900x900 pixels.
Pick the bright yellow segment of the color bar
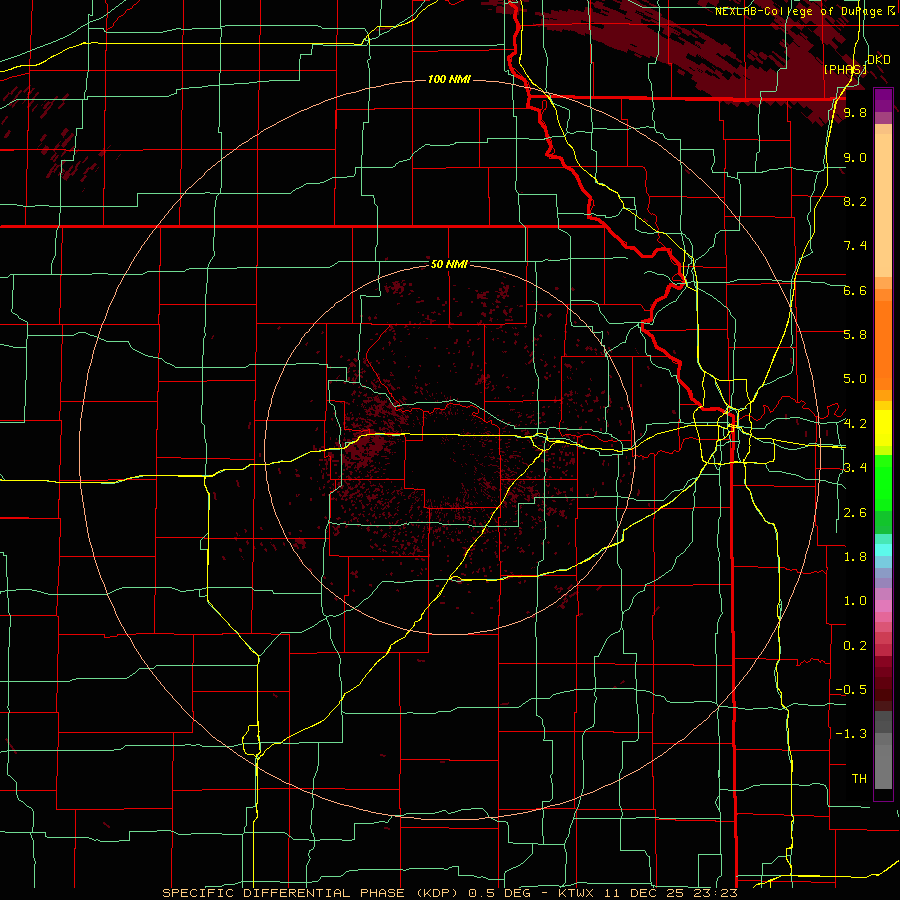point(883,428)
